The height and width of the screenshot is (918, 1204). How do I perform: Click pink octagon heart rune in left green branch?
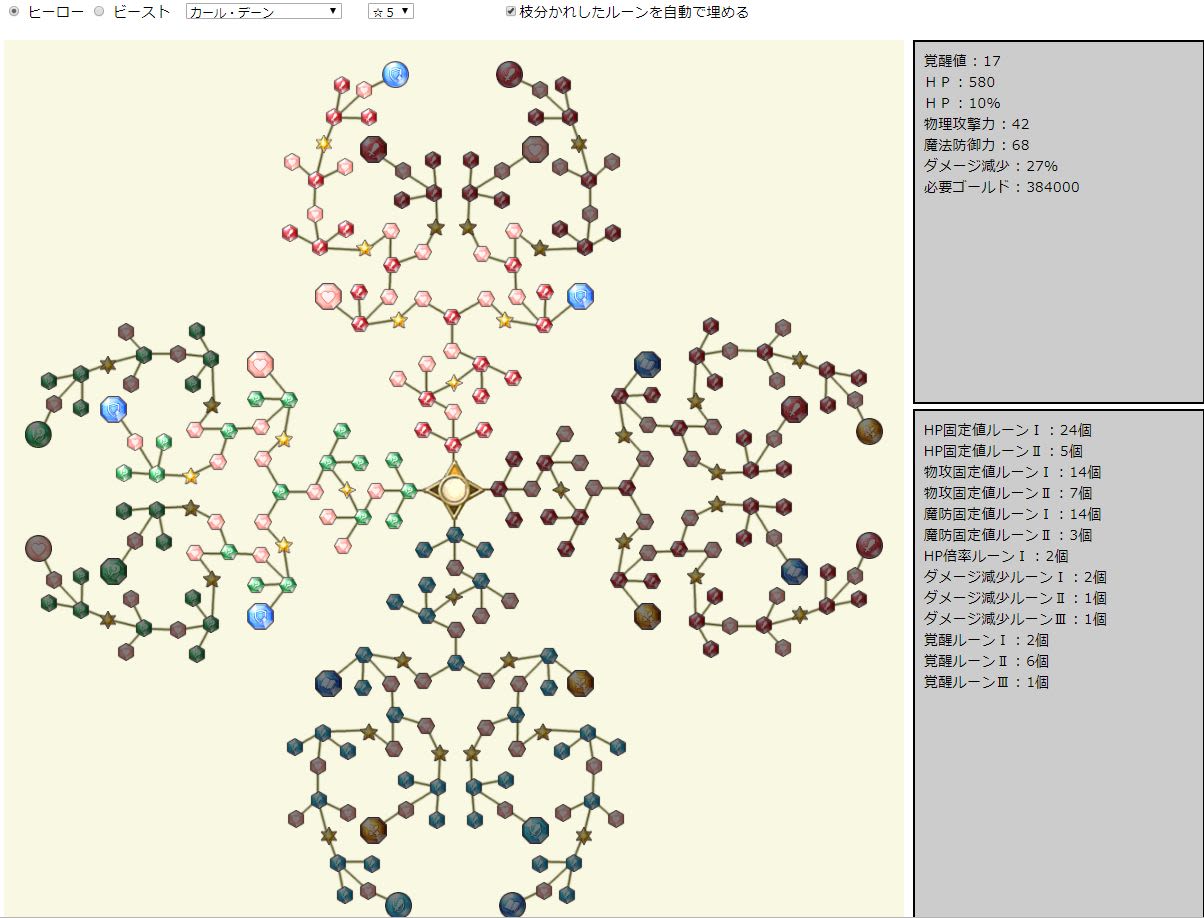(260, 364)
